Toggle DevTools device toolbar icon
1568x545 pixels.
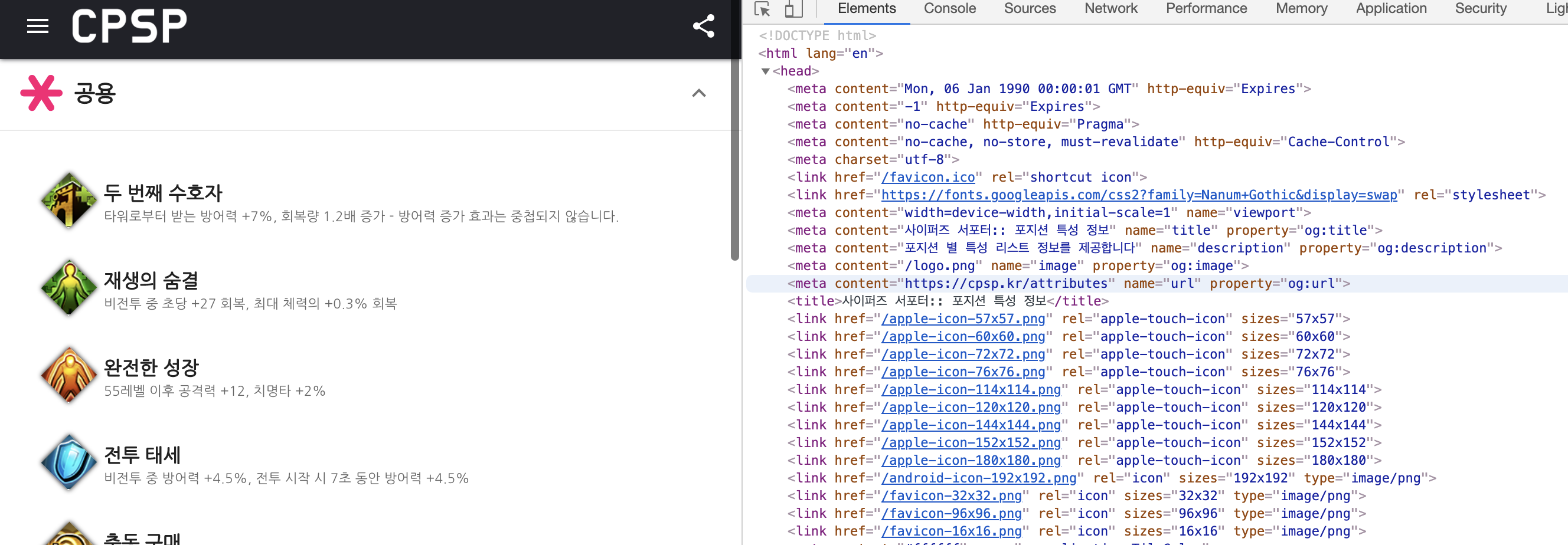coord(793,9)
